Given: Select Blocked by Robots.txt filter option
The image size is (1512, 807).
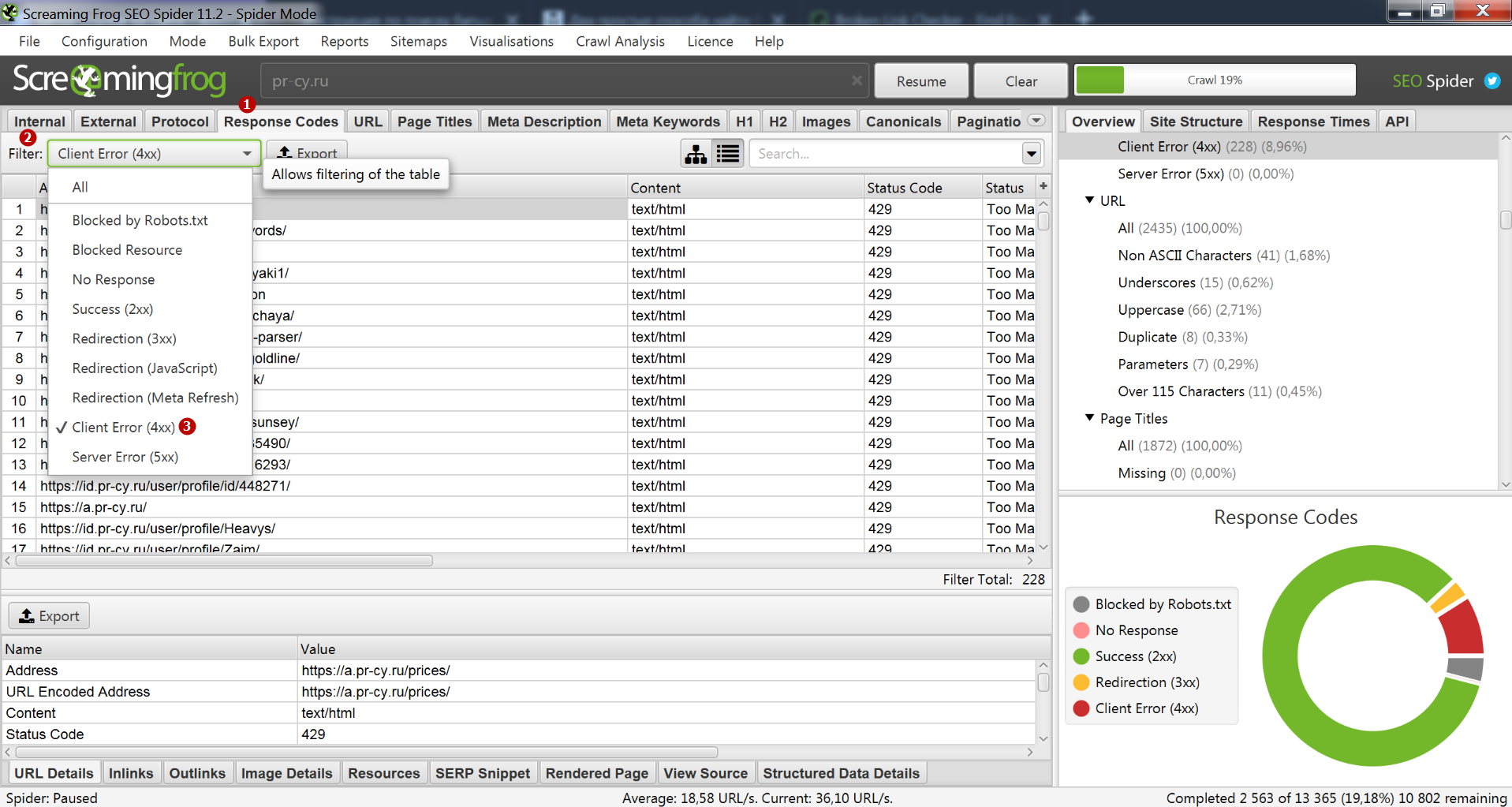Looking at the screenshot, I should 140,220.
